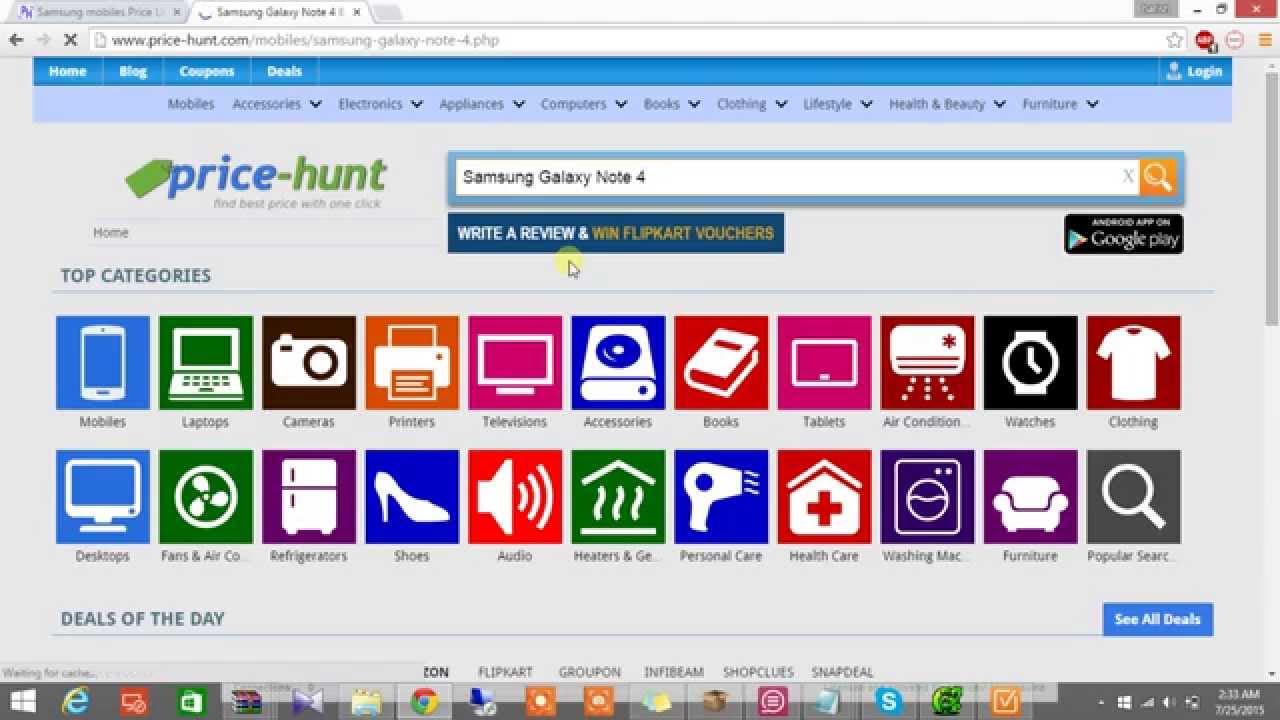Image resolution: width=1280 pixels, height=720 pixels.
Task: Open the Desktops category icon
Action: tap(103, 497)
